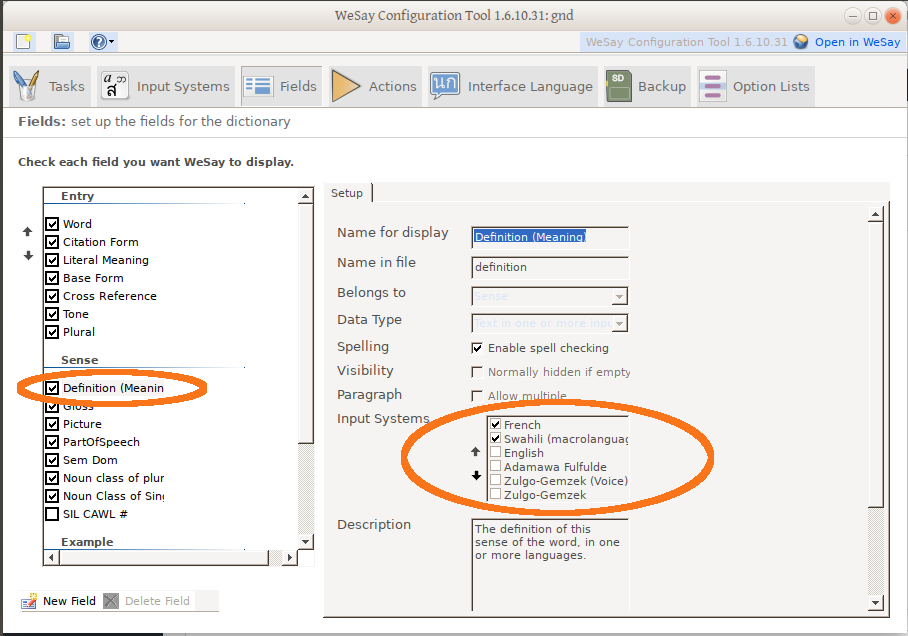Move selected field down with arrow

coord(28,255)
